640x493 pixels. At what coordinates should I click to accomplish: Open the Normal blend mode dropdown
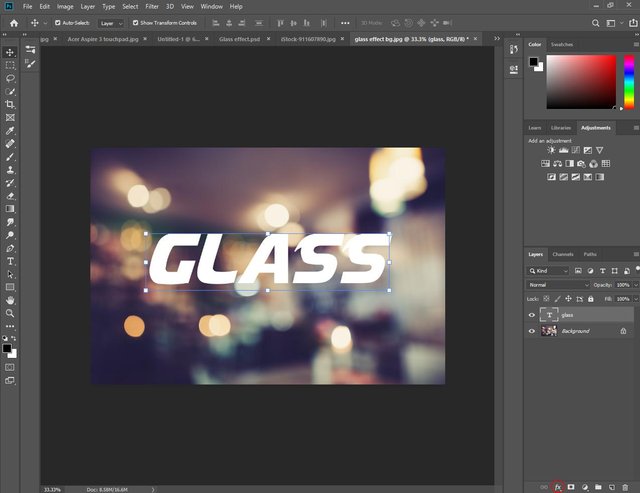558,285
